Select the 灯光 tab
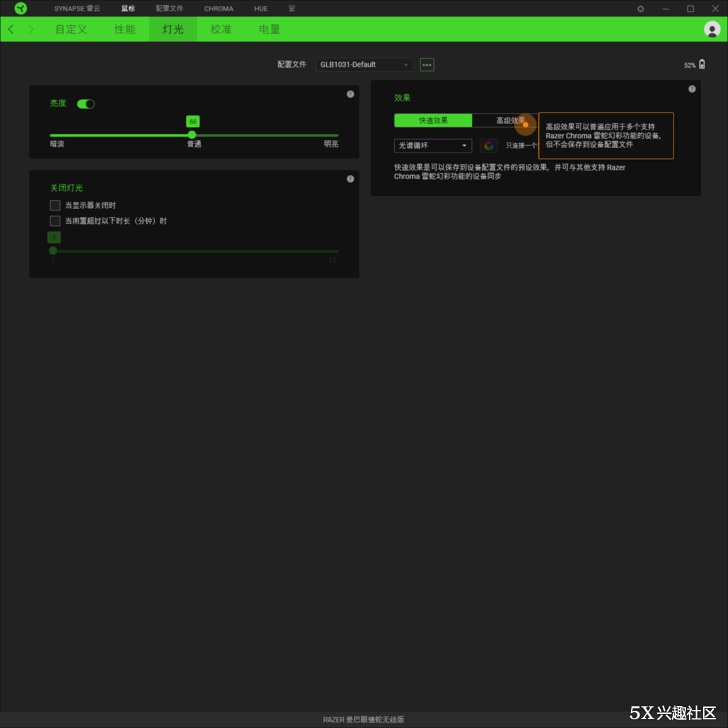Screen dimensions: 728x728 173,29
